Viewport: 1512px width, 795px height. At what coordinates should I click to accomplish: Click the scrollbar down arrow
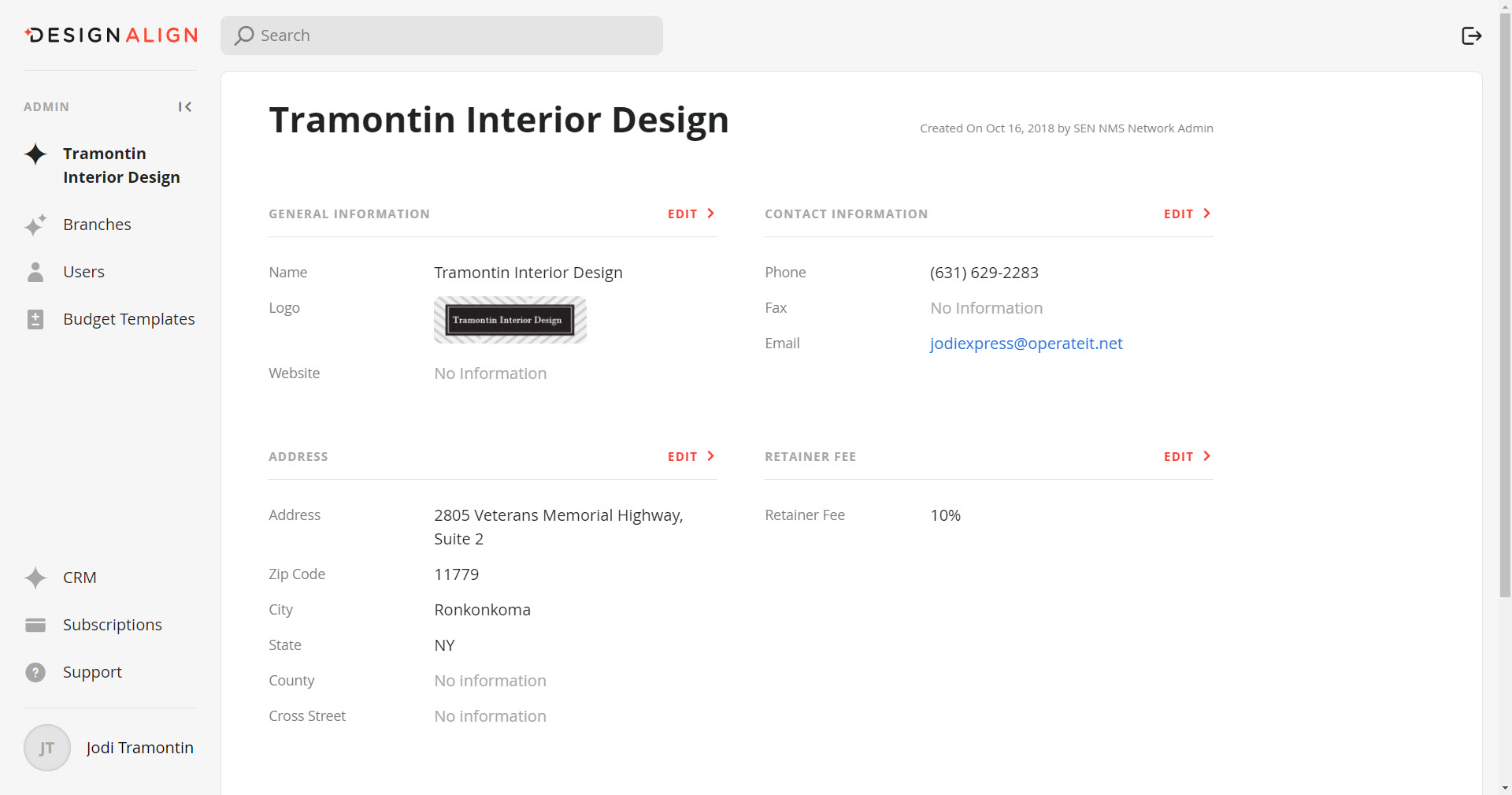(x=1505, y=788)
